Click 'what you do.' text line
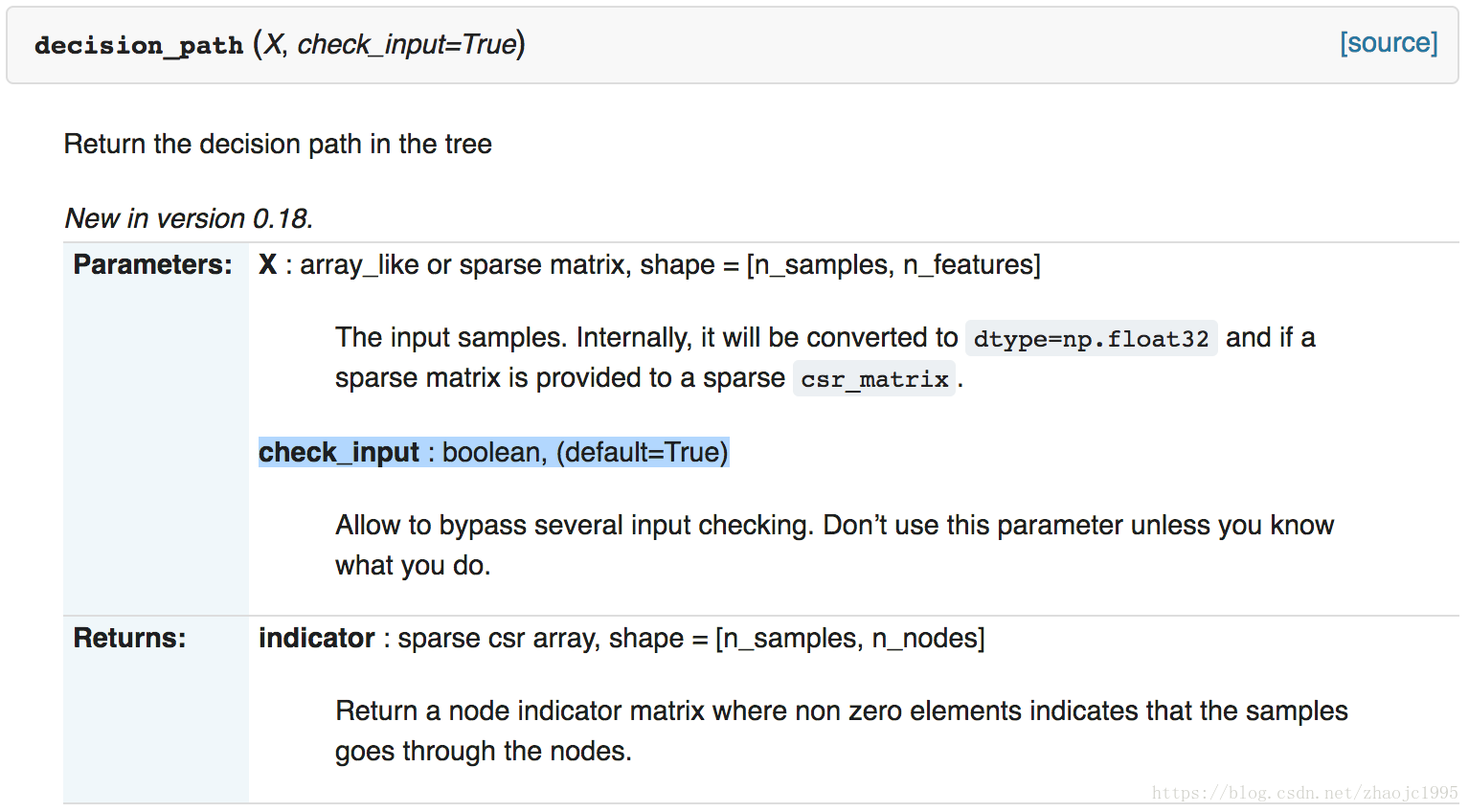 click(x=413, y=565)
